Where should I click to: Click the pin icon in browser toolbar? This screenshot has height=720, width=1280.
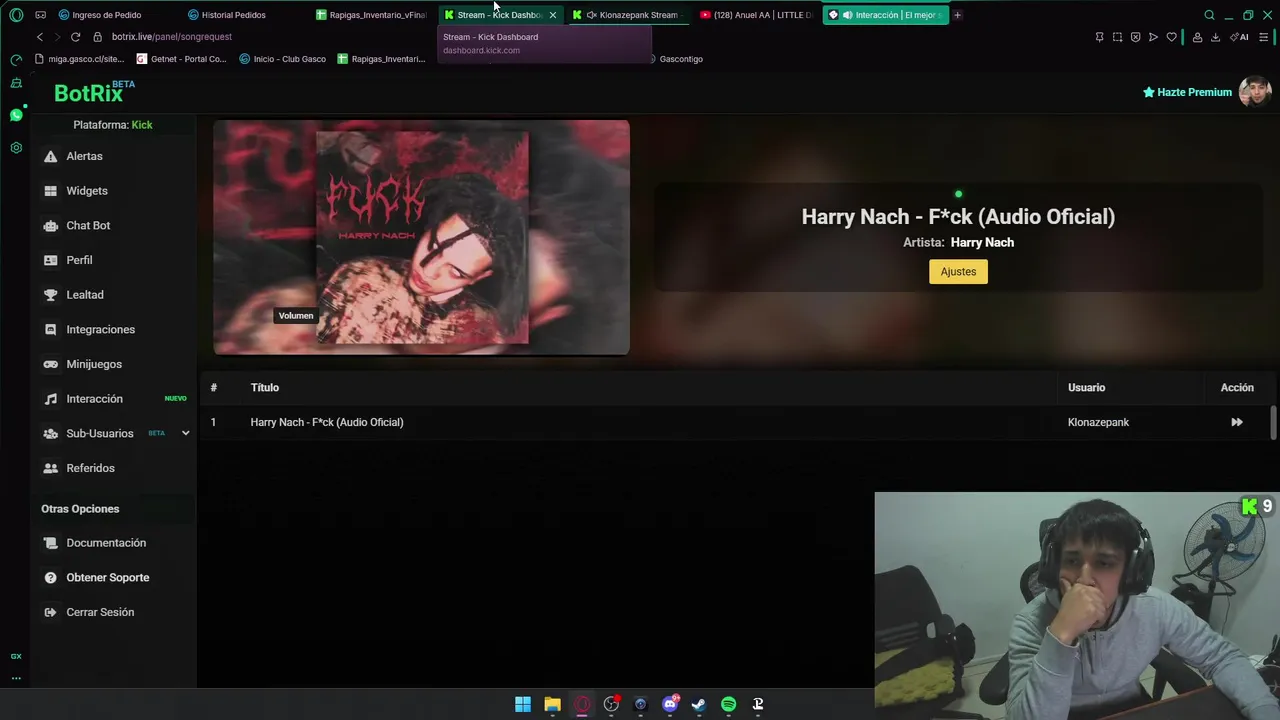pos(1099,37)
